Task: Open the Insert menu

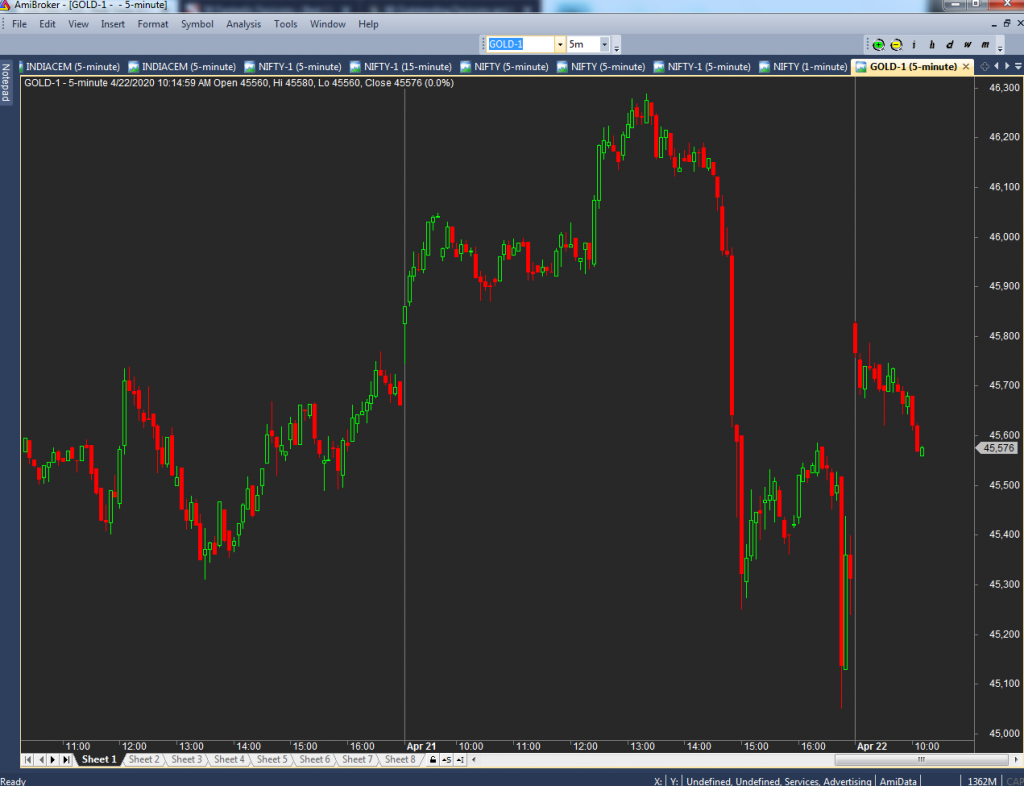Action: click(x=112, y=24)
